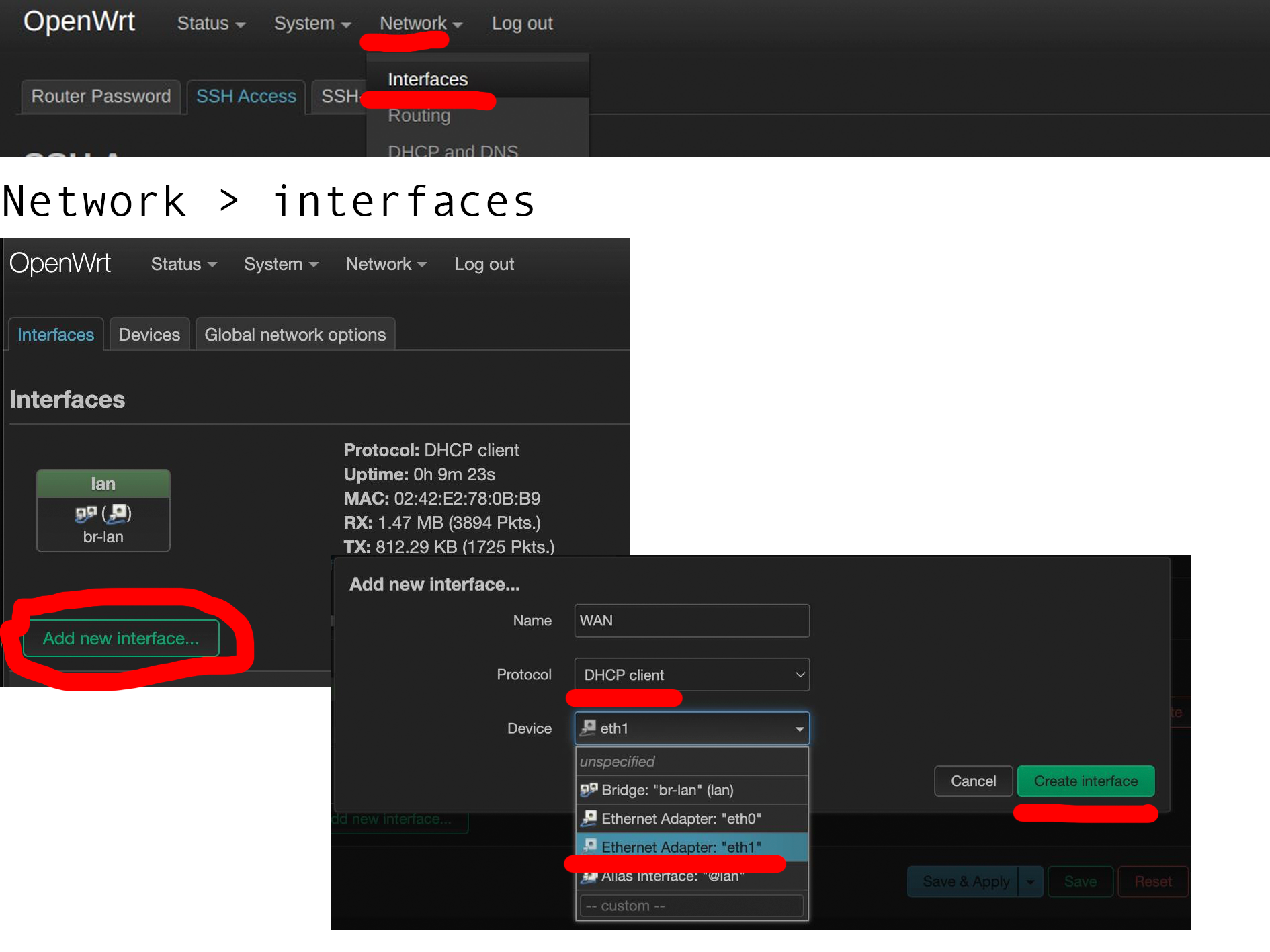Open the Protocol dropdown showing DHCP client
Viewport: 1270px width, 952px height.
[691, 675]
